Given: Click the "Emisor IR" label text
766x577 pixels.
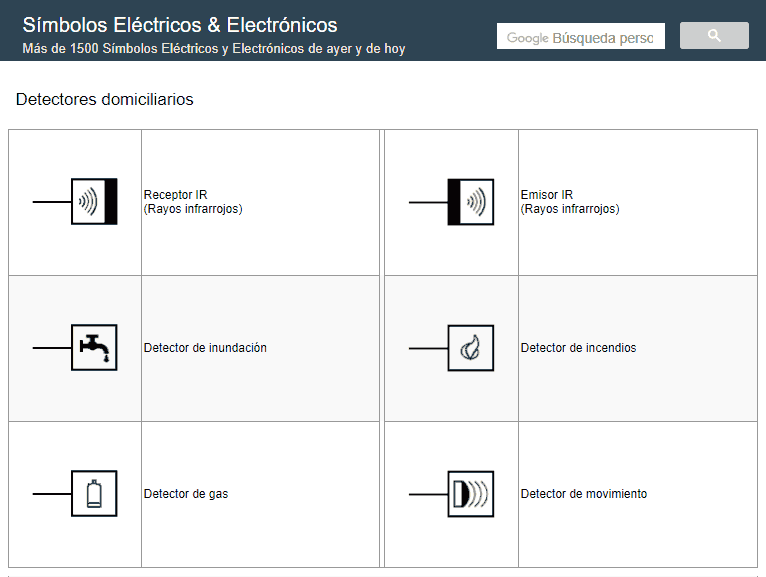Looking at the screenshot, I should (x=547, y=195).
